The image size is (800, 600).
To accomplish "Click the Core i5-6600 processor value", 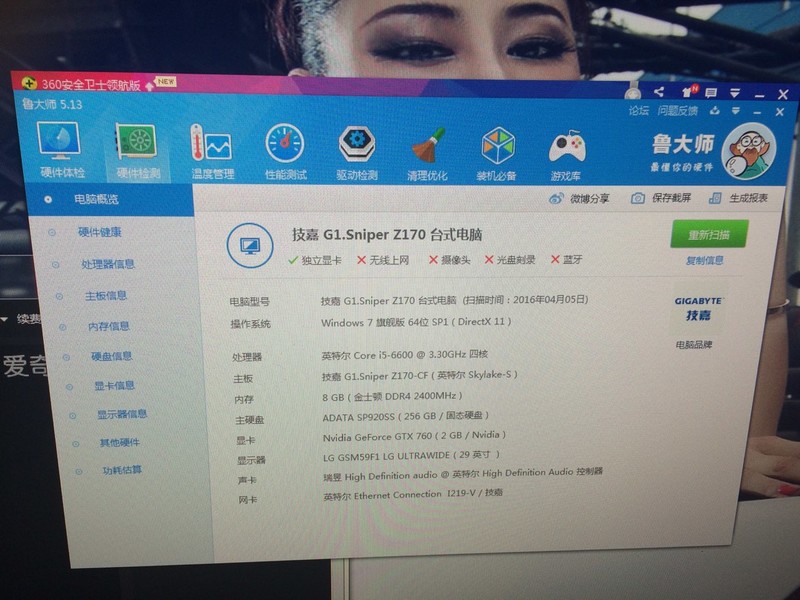I will (x=405, y=355).
